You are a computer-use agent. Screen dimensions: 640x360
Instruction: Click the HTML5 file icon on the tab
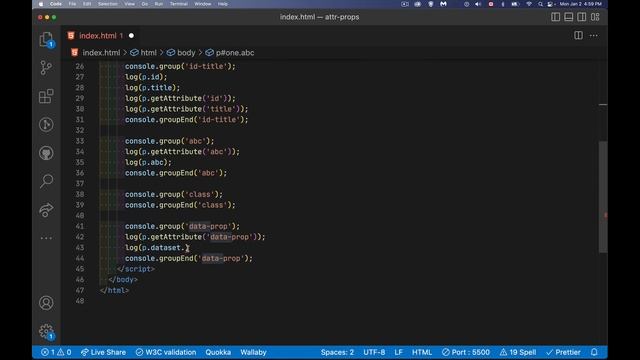click(x=71, y=36)
